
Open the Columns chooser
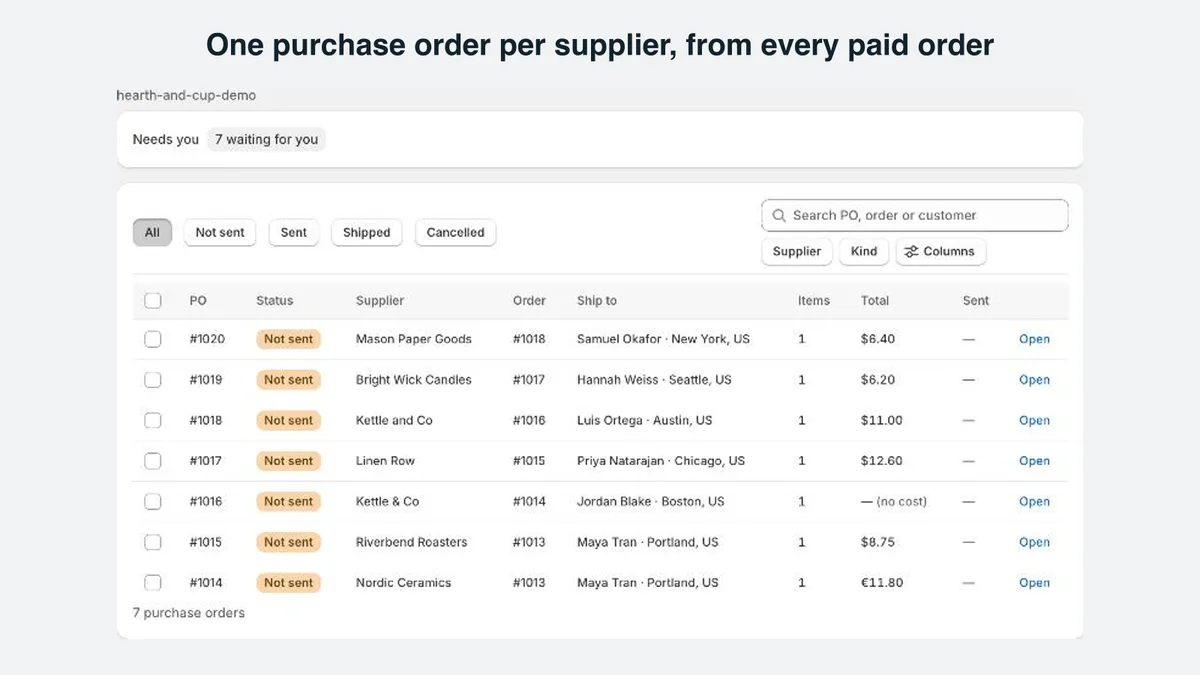coord(941,252)
